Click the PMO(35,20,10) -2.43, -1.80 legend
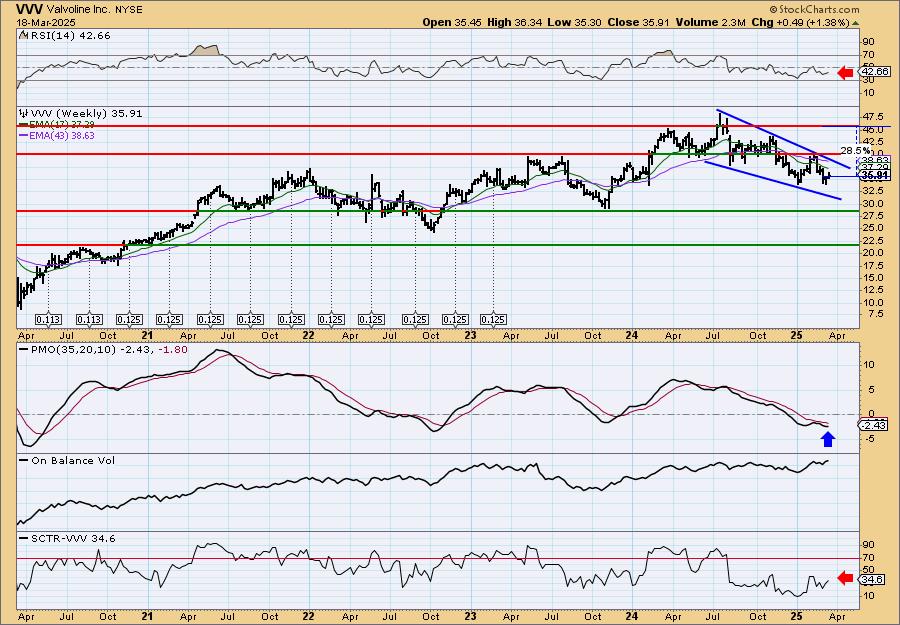 pos(108,350)
